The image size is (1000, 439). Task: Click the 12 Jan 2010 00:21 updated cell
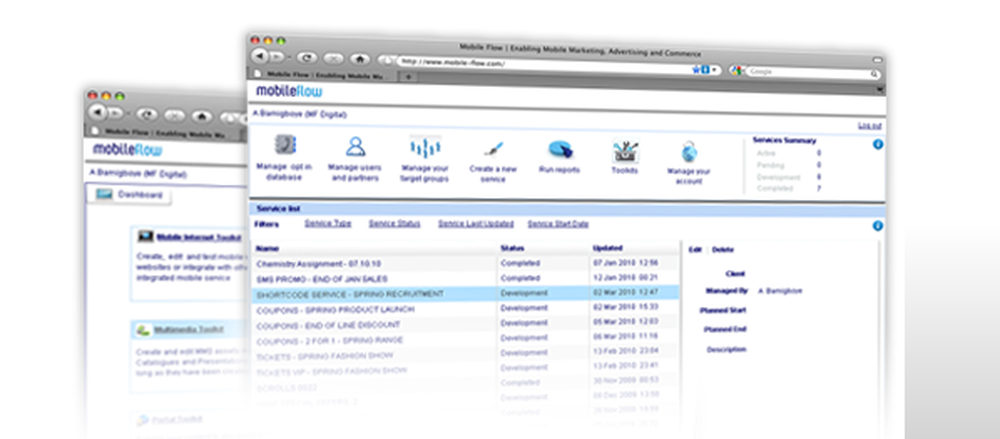point(626,278)
